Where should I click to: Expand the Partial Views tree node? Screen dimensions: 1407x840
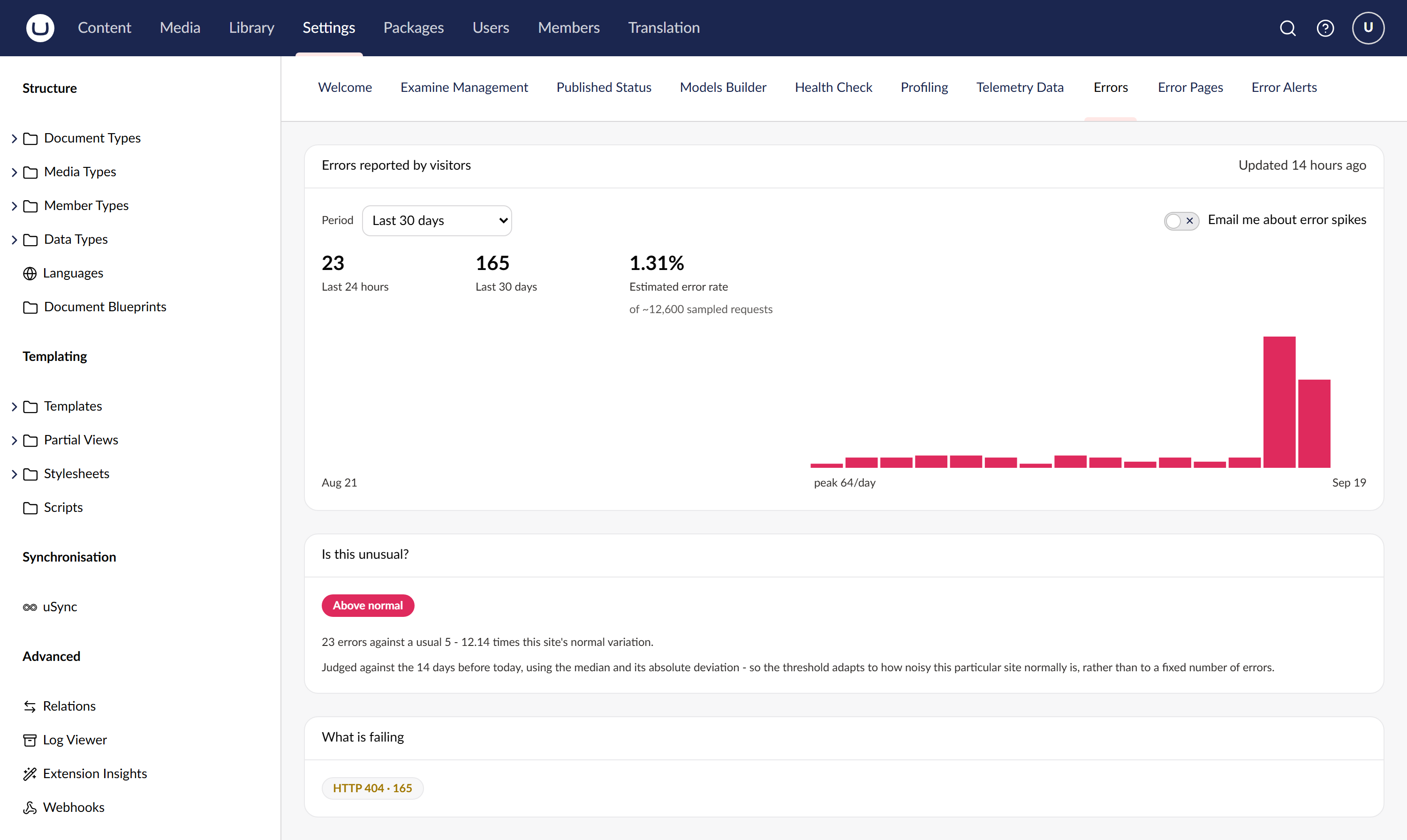tap(14, 440)
